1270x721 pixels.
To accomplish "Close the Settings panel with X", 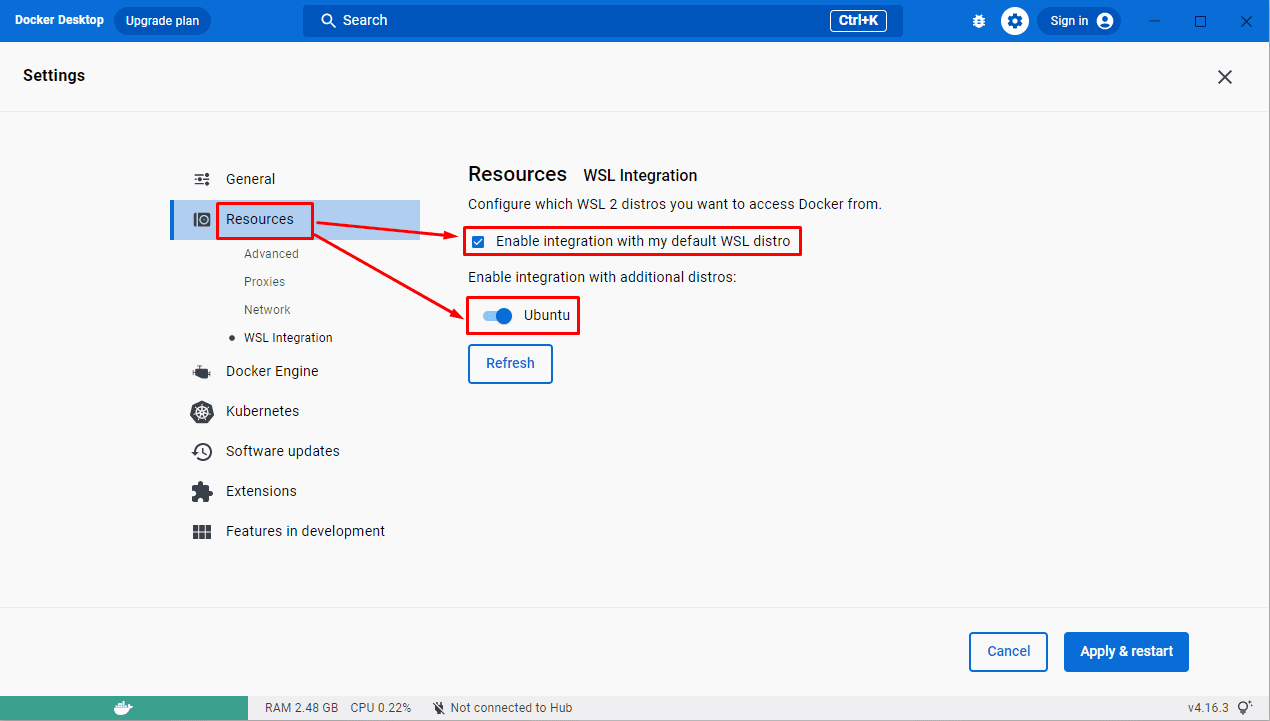I will point(1225,77).
